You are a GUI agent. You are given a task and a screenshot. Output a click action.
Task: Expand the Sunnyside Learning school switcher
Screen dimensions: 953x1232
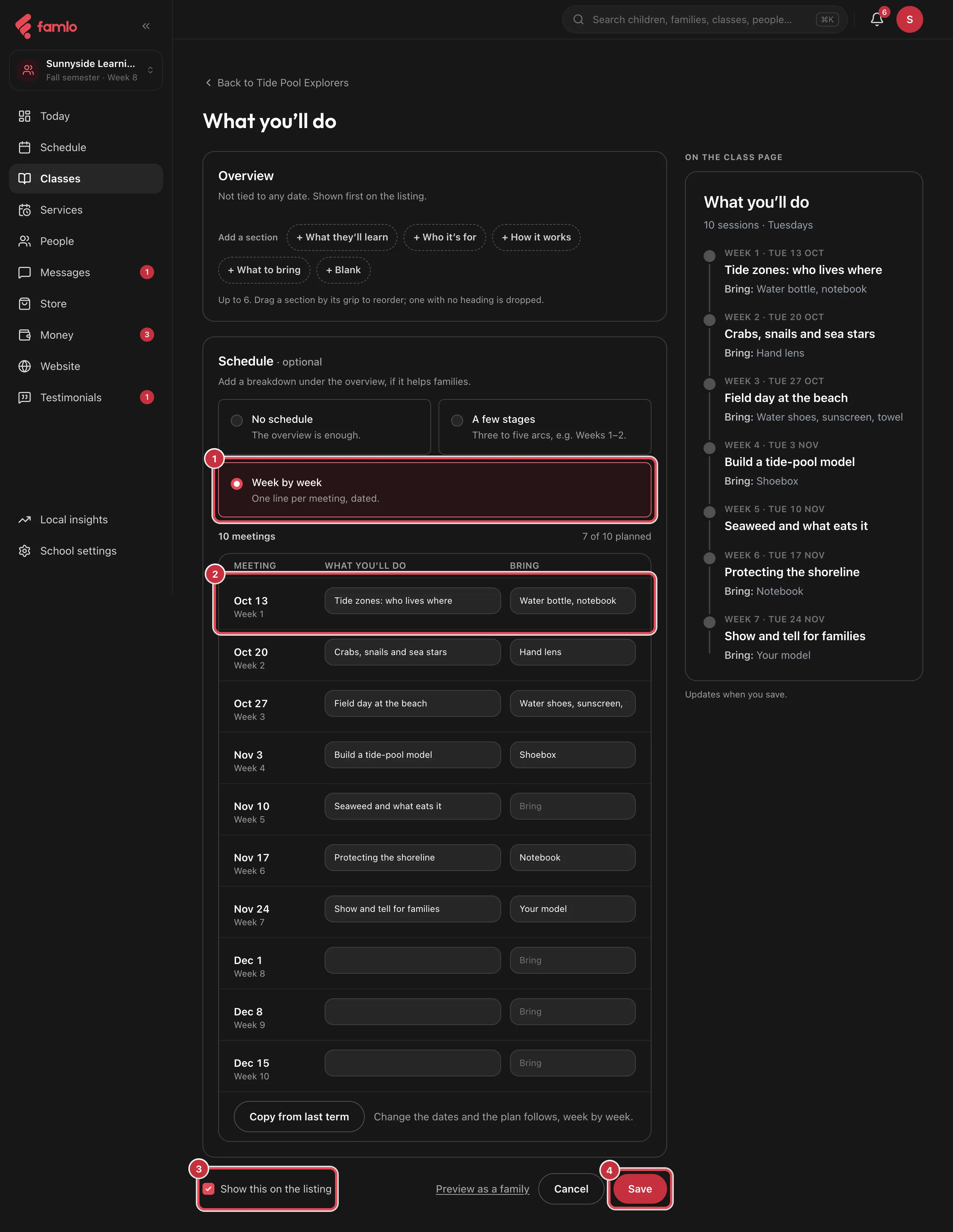tap(86, 70)
